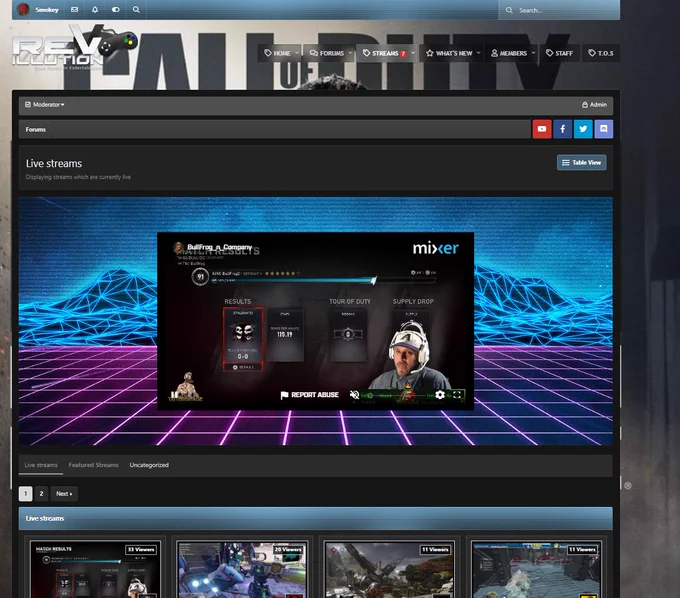Viewport: 680px width, 598px height.
Task: Click the BullFrog_n_Company channel name
Action: tap(219, 247)
